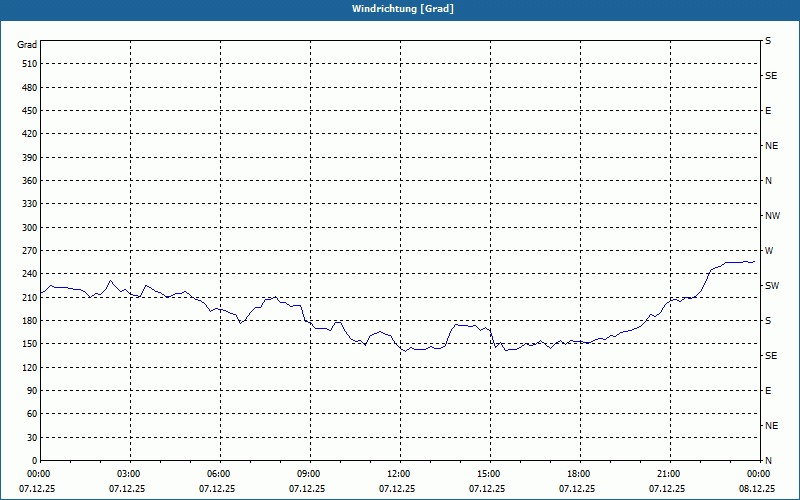
Task: Click the 09:00 time label
Action: coord(310,474)
